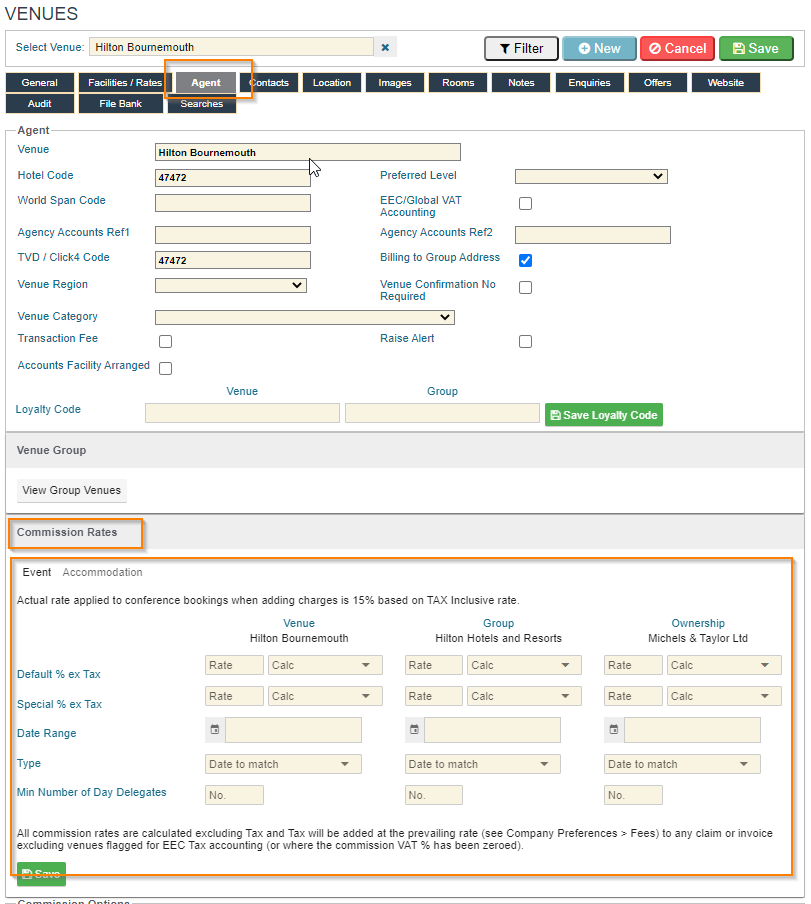Viewport: 811px width, 904px height.
Task: Open Group Special % Calc dropdown
Action: (x=524, y=696)
